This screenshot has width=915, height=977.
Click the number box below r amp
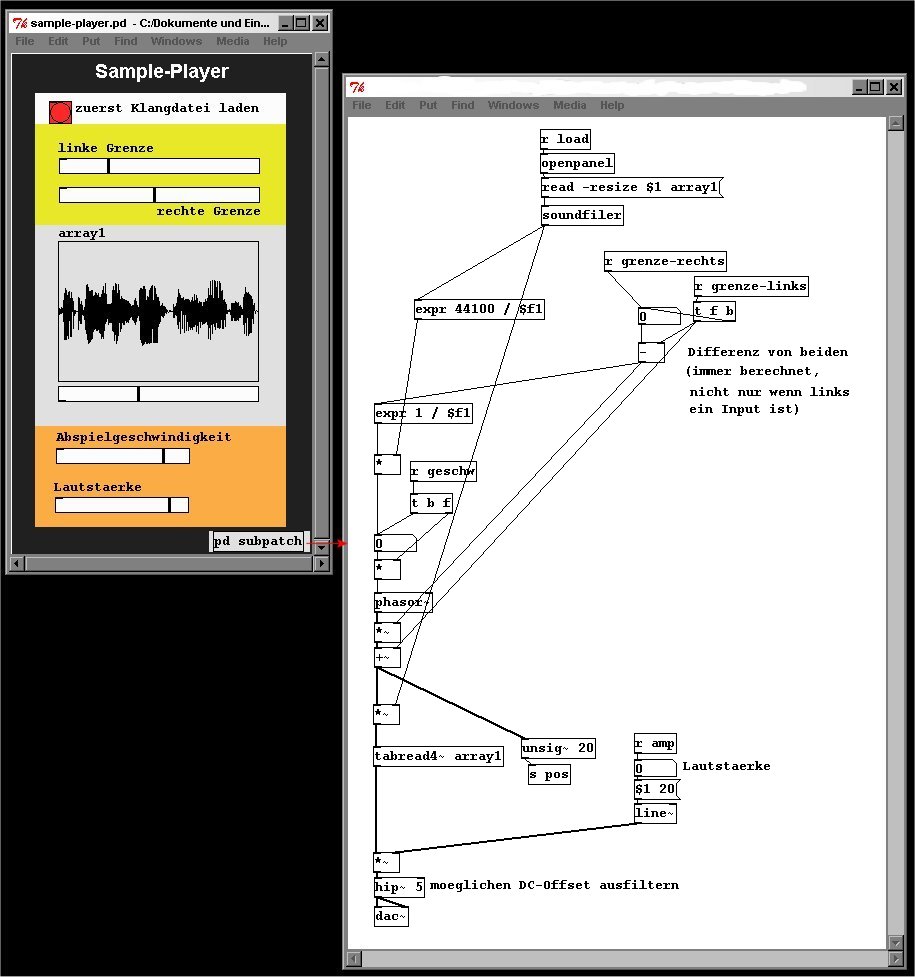[655, 768]
